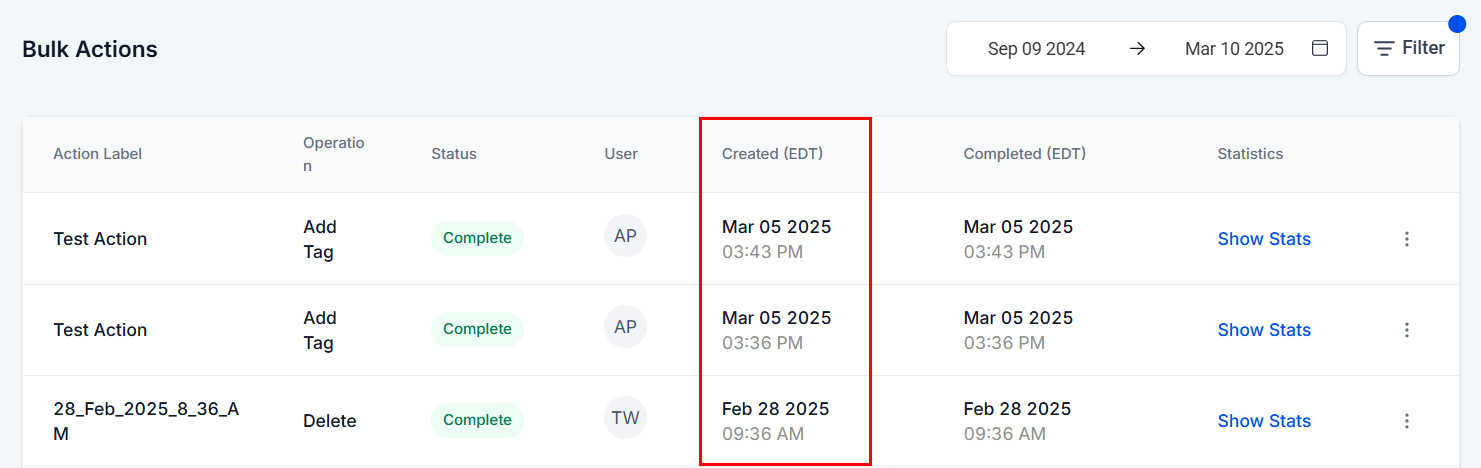Click the Action Label column header
This screenshot has width=1481, height=468.
click(98, 154)
